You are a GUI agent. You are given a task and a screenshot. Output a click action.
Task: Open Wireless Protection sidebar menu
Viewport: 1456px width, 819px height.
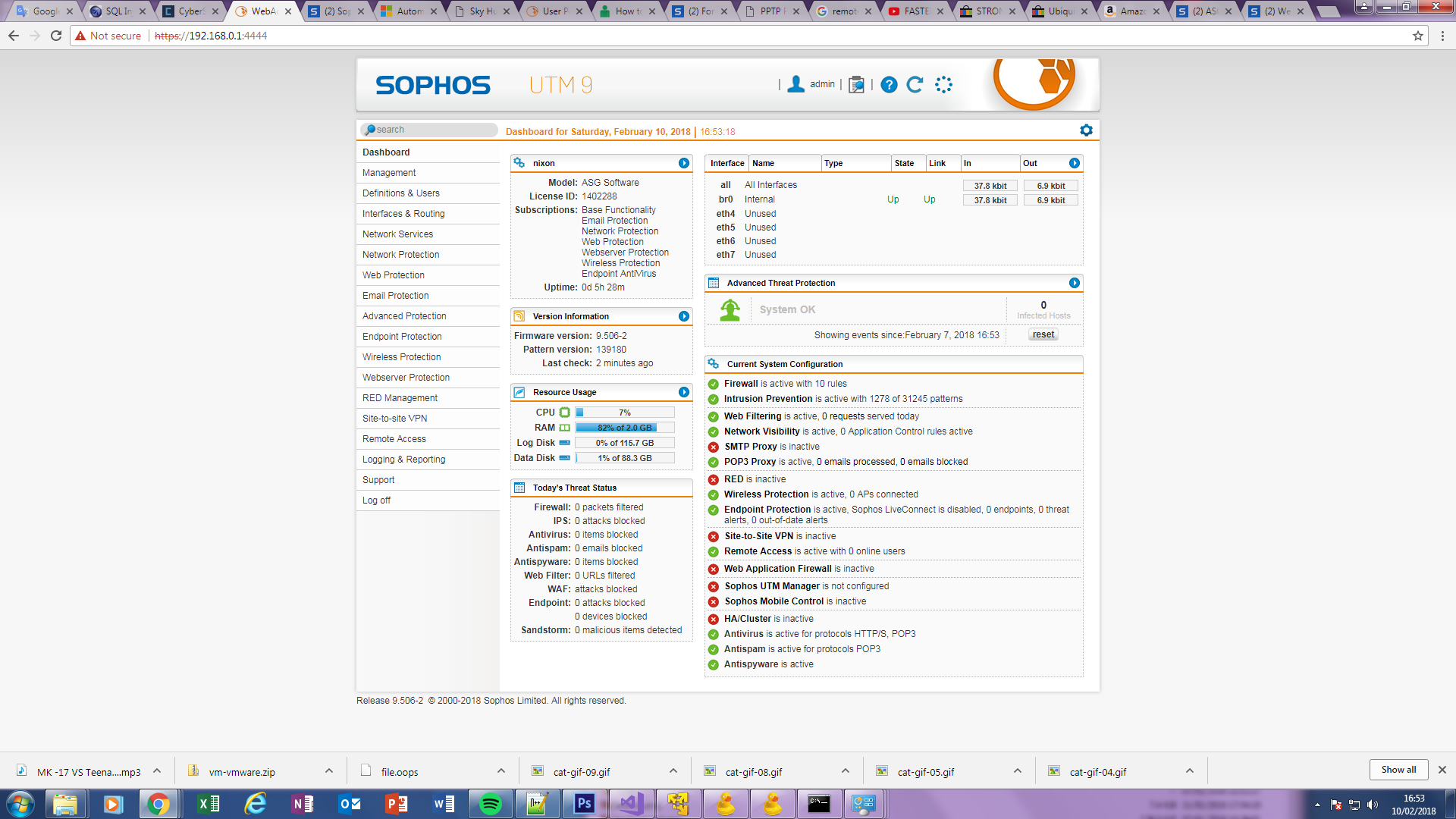tap(428, 357)
